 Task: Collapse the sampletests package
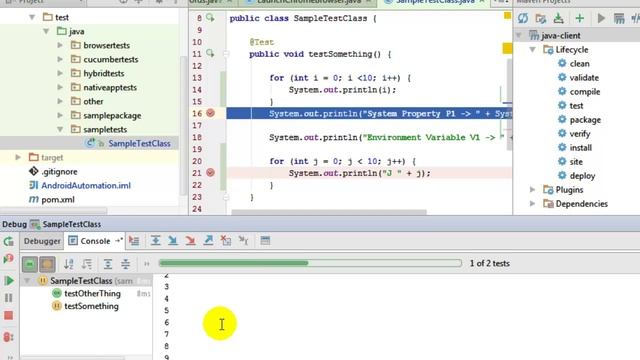coord(60,129)
